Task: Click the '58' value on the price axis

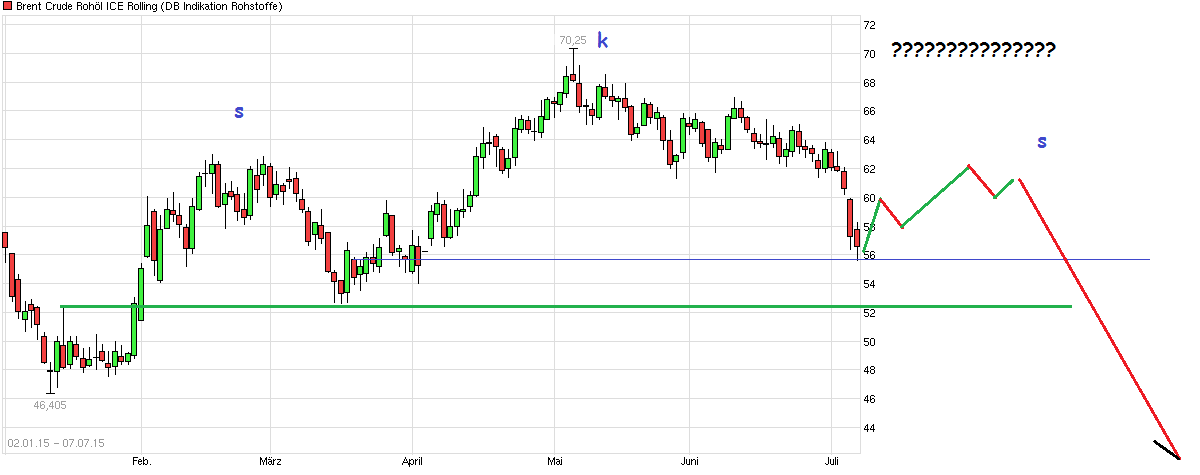Action: tap(870, 227)
